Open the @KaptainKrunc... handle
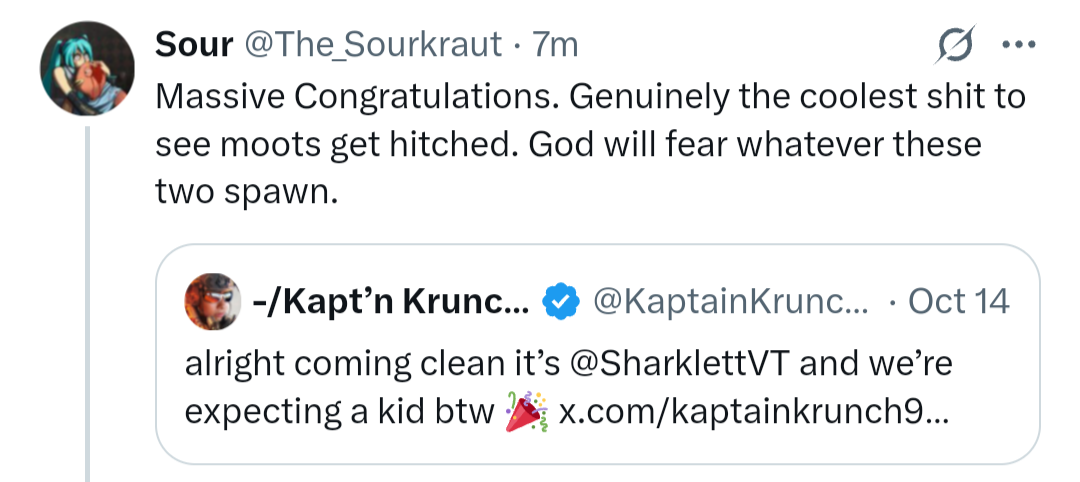1080x482 pixels. tap(732, 301)
